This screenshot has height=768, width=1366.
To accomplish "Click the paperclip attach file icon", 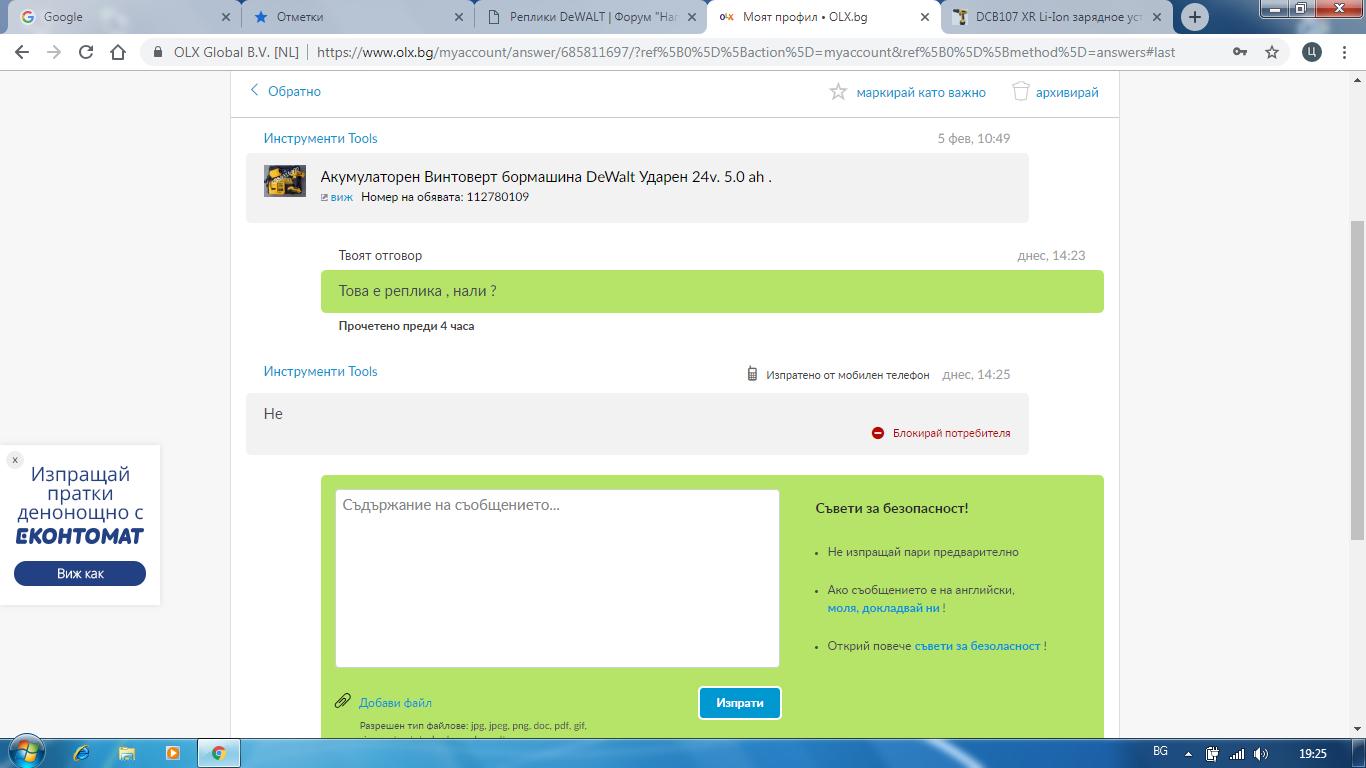I will click(x=343, y=701).
